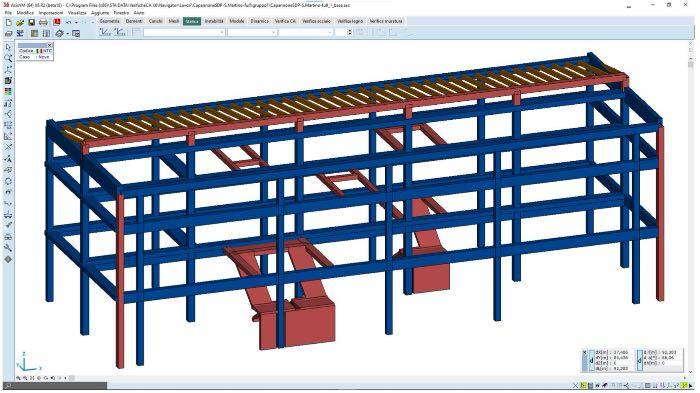Adjust the scale stepper arrows
Screen dimensions: 700x393
tap(350, 32)
